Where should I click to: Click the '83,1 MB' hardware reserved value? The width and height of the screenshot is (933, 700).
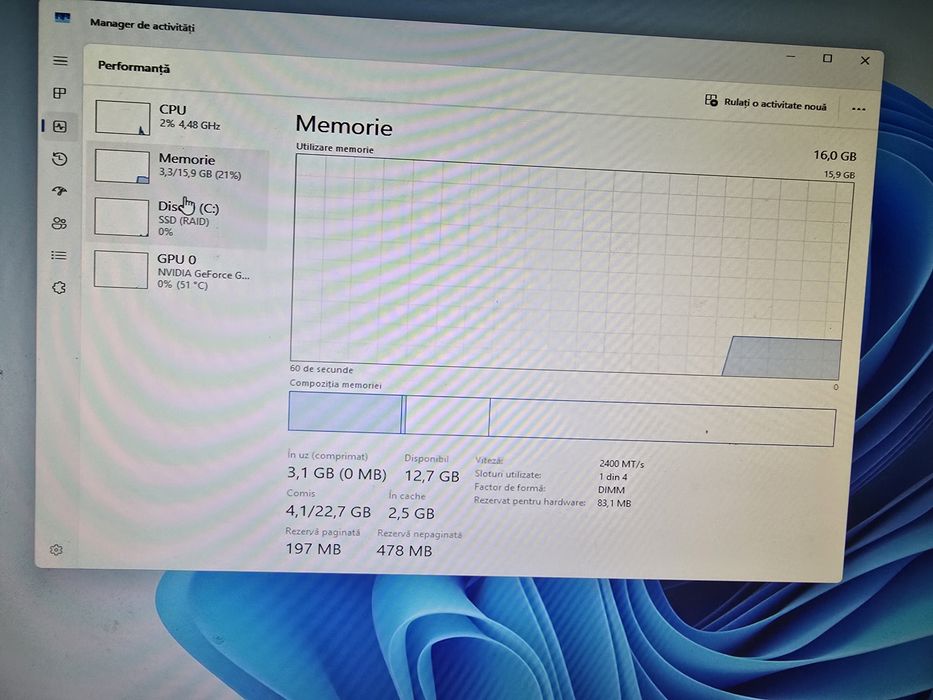point(614,503)
